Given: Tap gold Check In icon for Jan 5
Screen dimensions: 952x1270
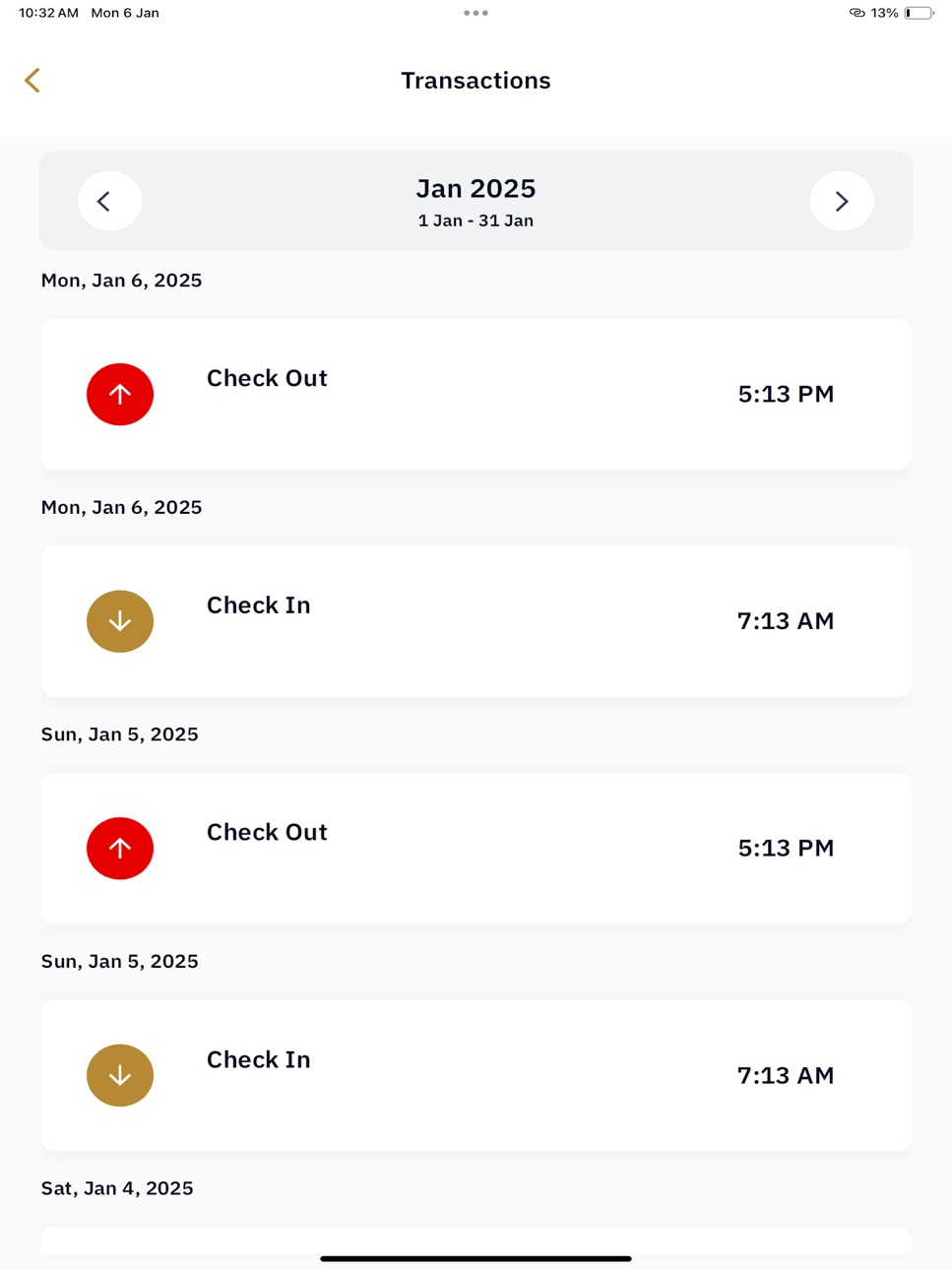Looking at the screenshot, I should pos(120,1075).
